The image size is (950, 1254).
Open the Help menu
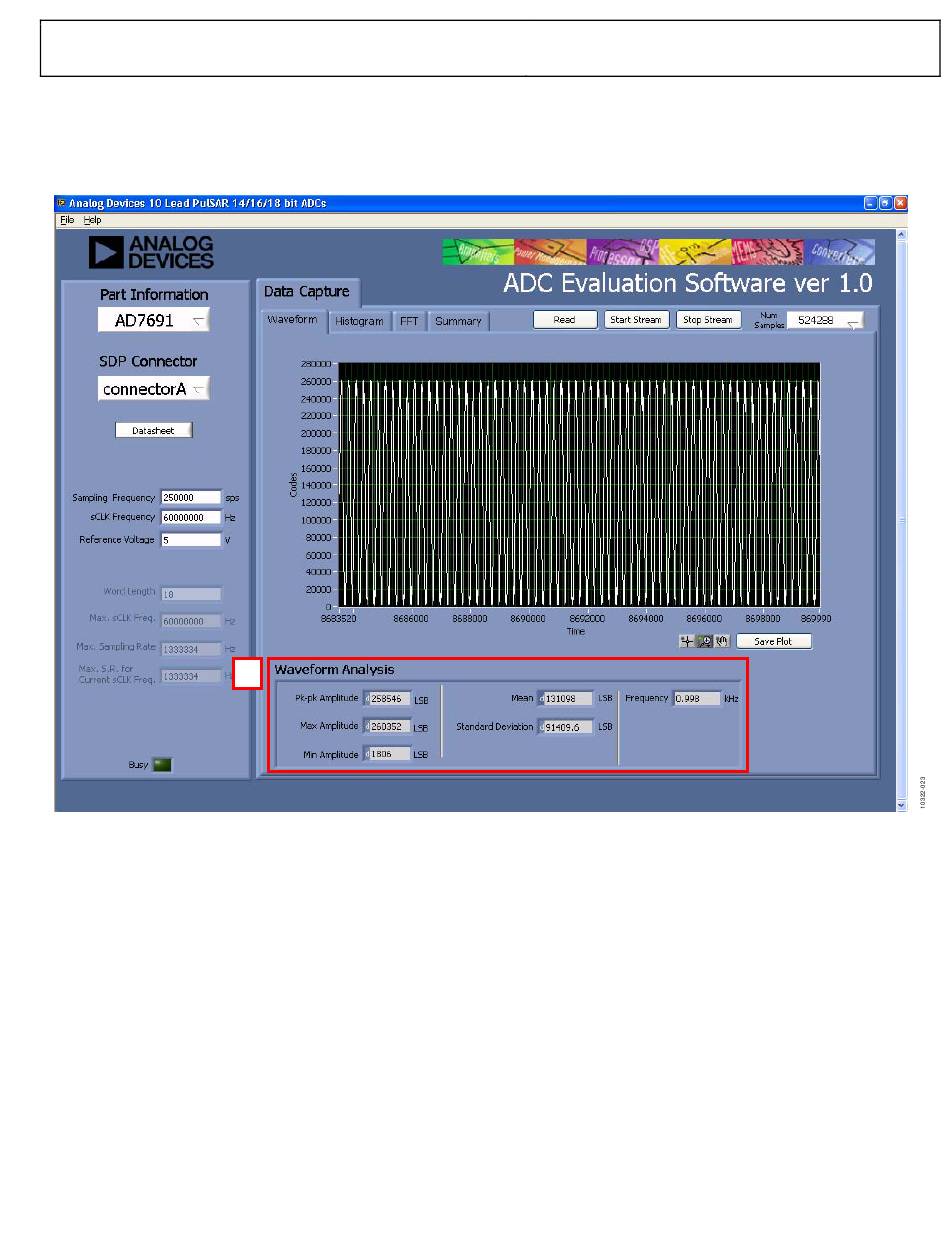click(92, 219)
